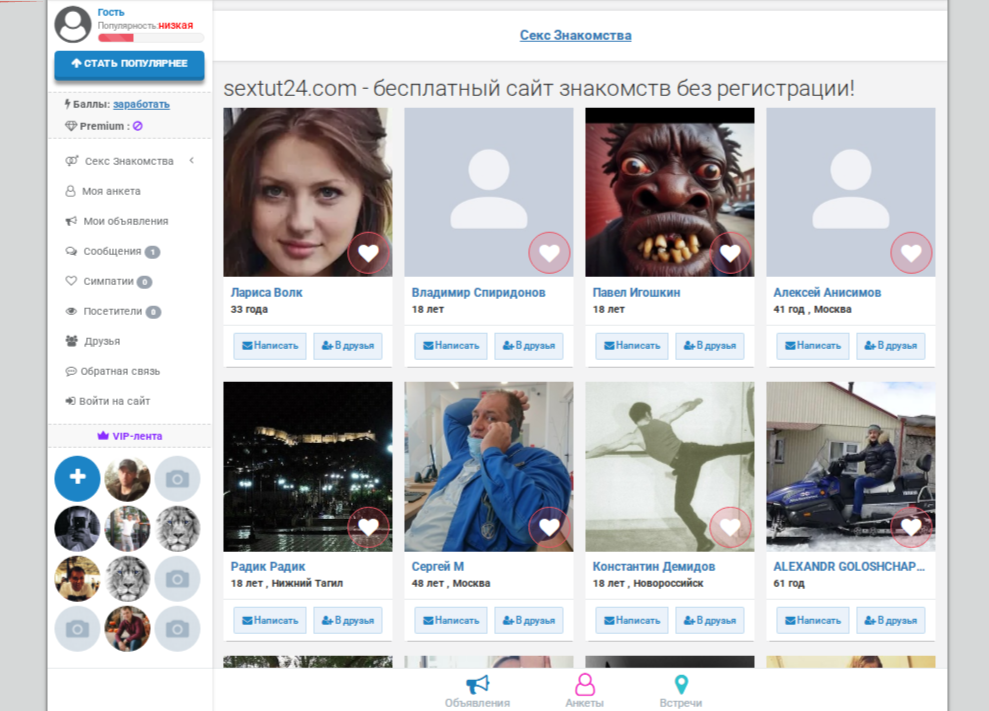Open Лариса Волк profile name link
The height and width of the screenshot is (711, 989).
click(266, 293)
